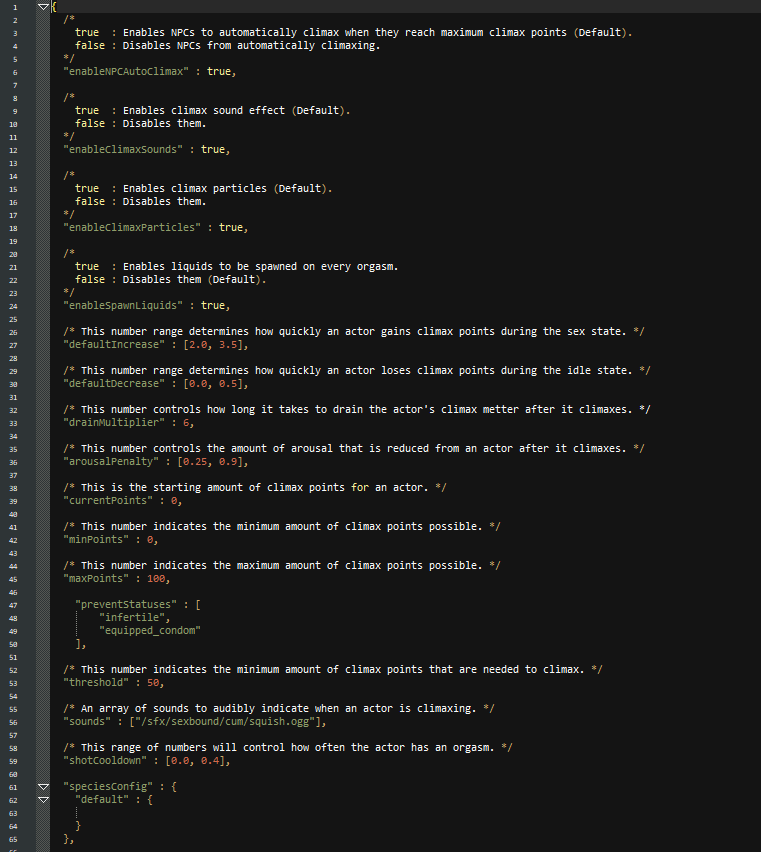761x852 pixels.
Task: Click the squish.ogg sound file path
Action: [225, 722]
